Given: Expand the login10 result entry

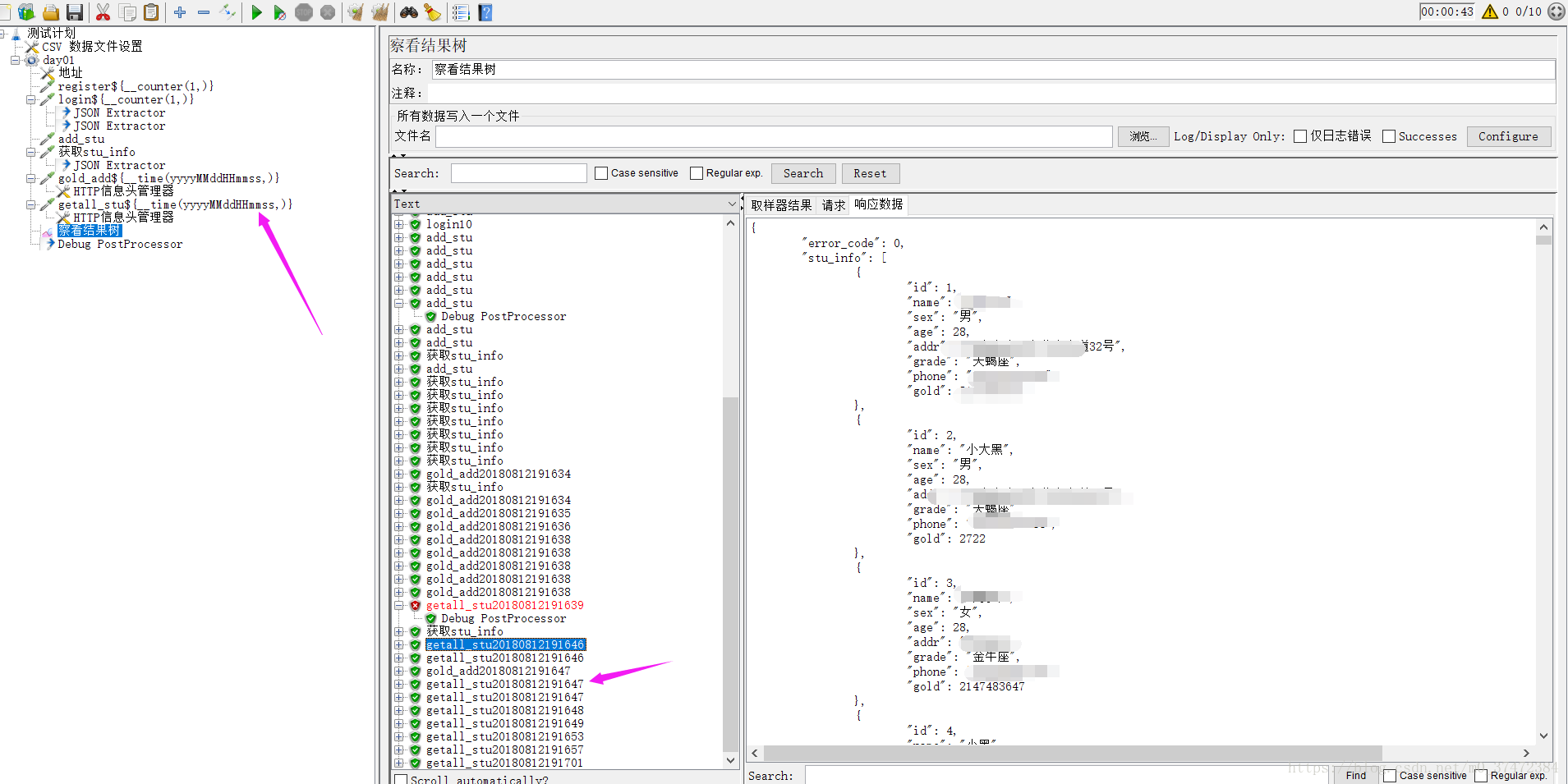Looking at the screenshot, I should 399,224.
